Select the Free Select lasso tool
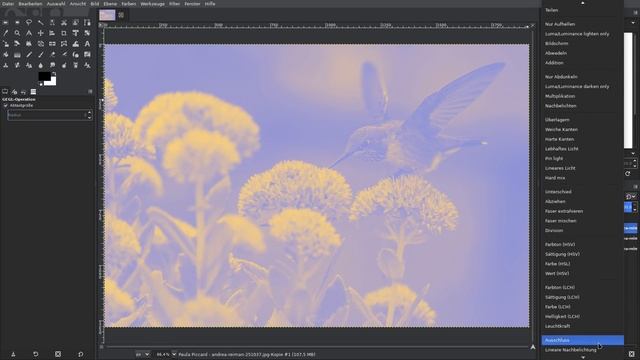 (29, 22)
